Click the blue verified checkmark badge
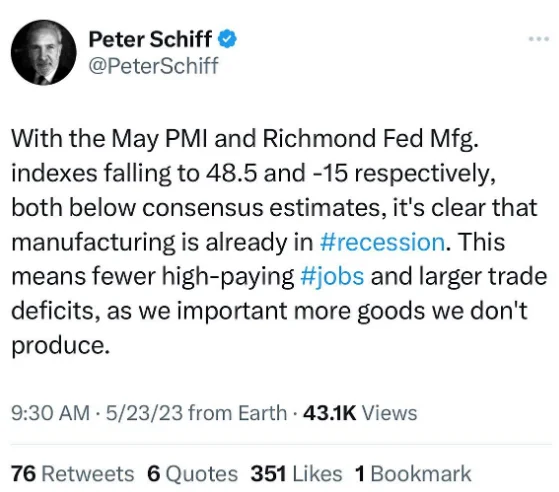 [227, 39]
